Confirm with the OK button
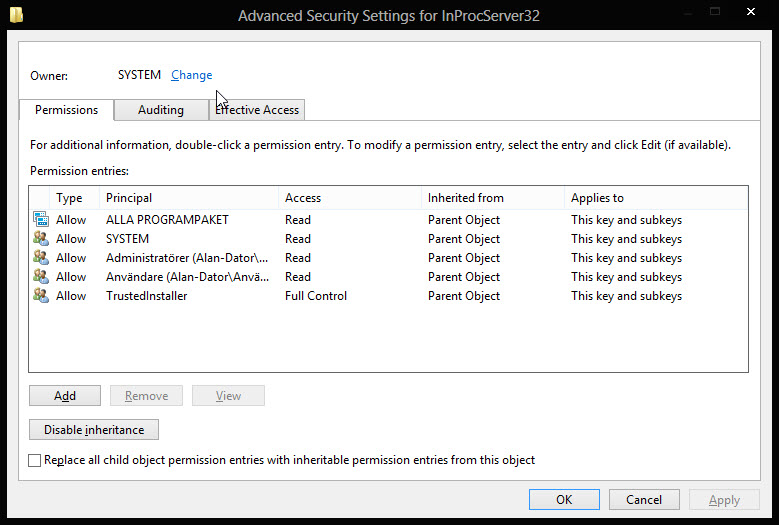Viewport: 779px width, 525px height. click(564, 500)
